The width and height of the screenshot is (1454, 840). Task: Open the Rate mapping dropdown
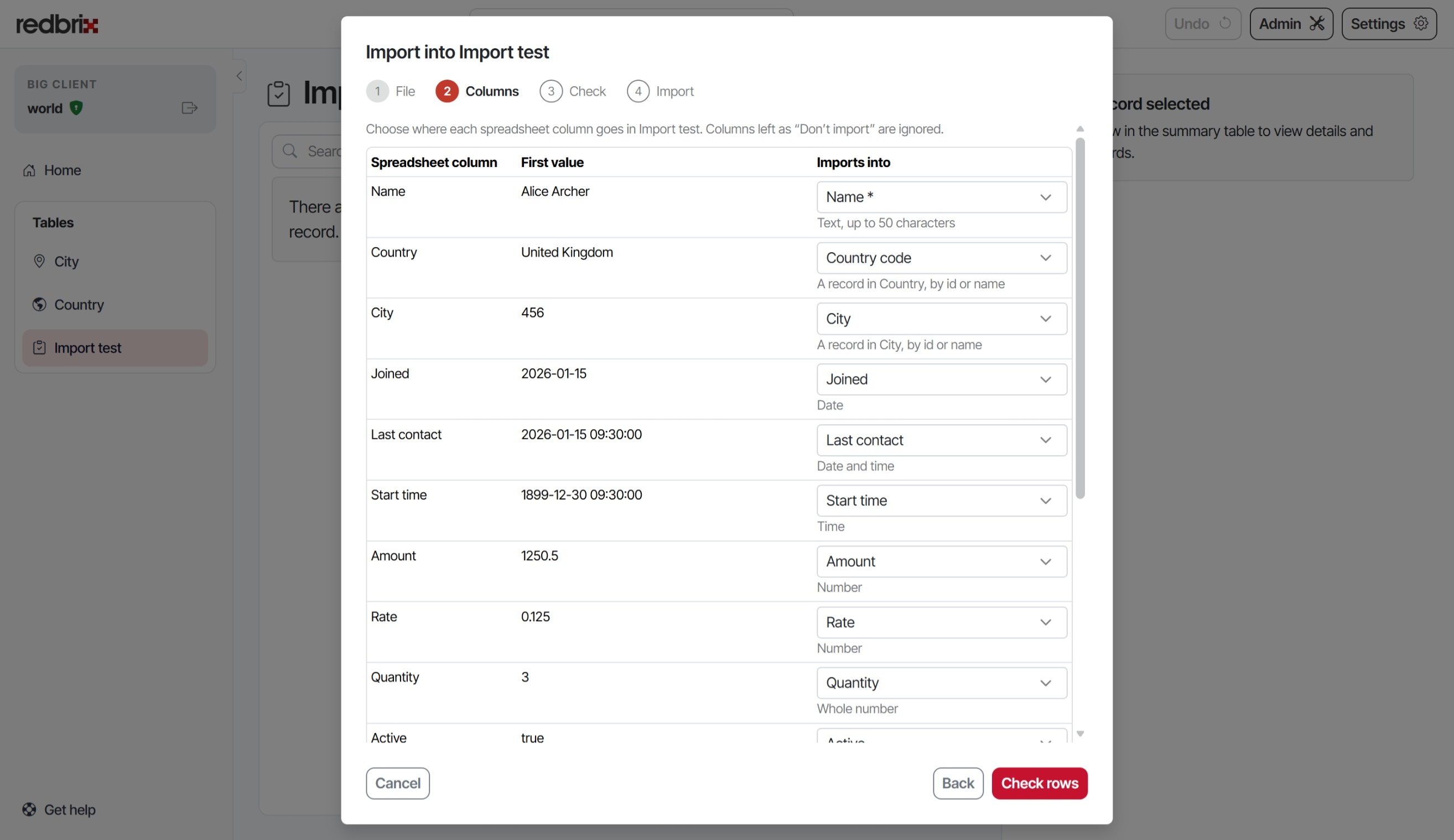[x=942, y=622]
